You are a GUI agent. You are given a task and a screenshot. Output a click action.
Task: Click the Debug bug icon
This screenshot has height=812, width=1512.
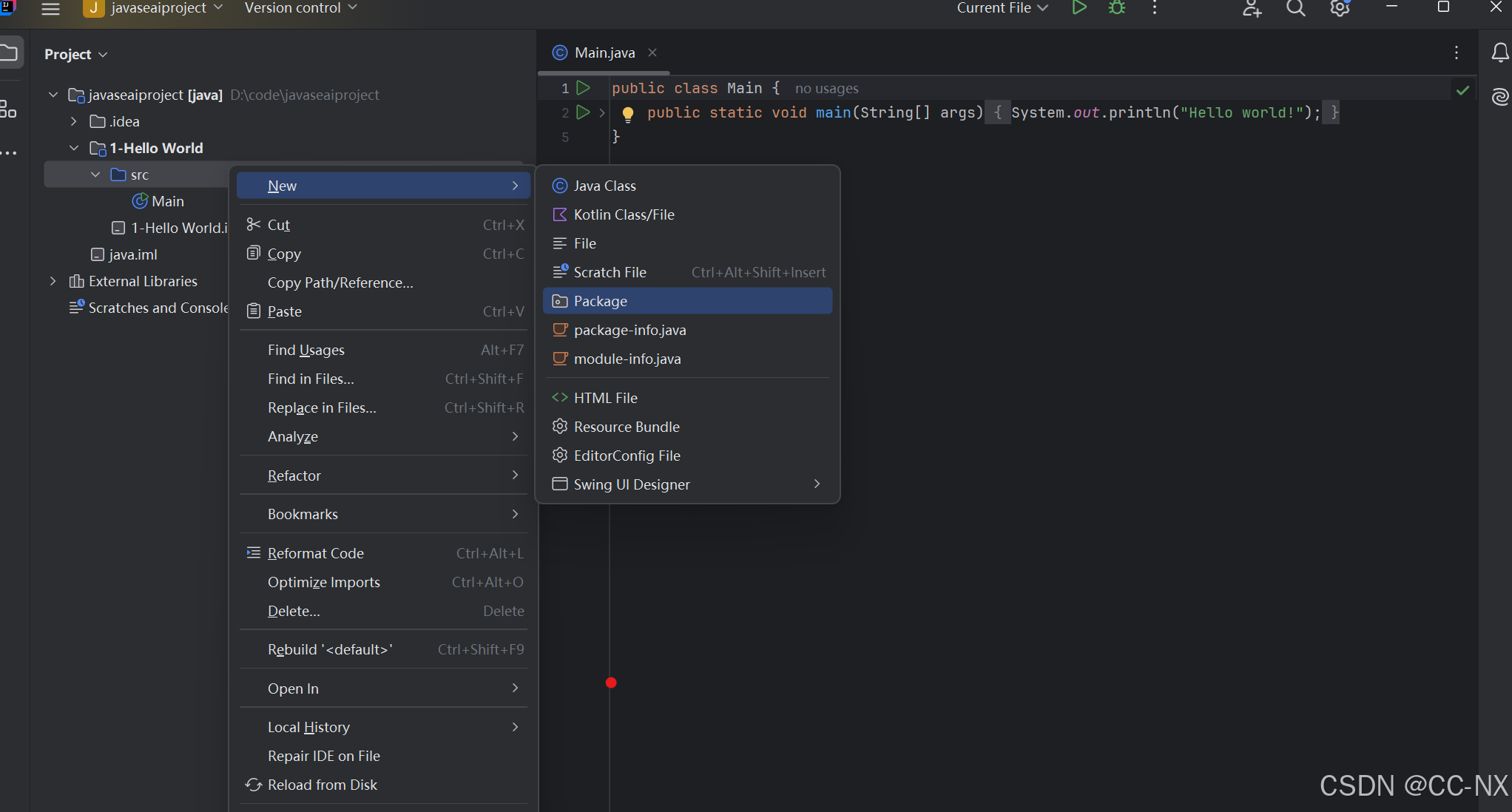click(1116, 8)
